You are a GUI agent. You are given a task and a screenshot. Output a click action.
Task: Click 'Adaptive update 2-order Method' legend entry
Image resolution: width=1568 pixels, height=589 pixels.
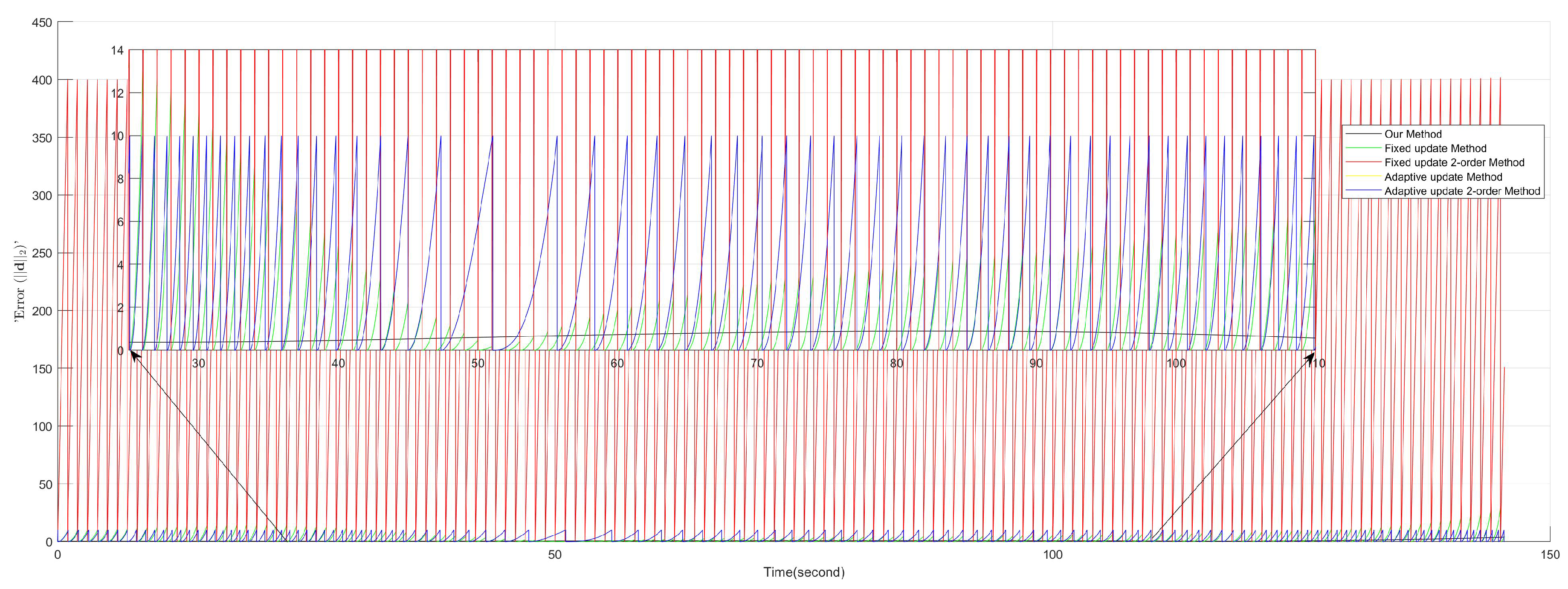pos(1461,191)
